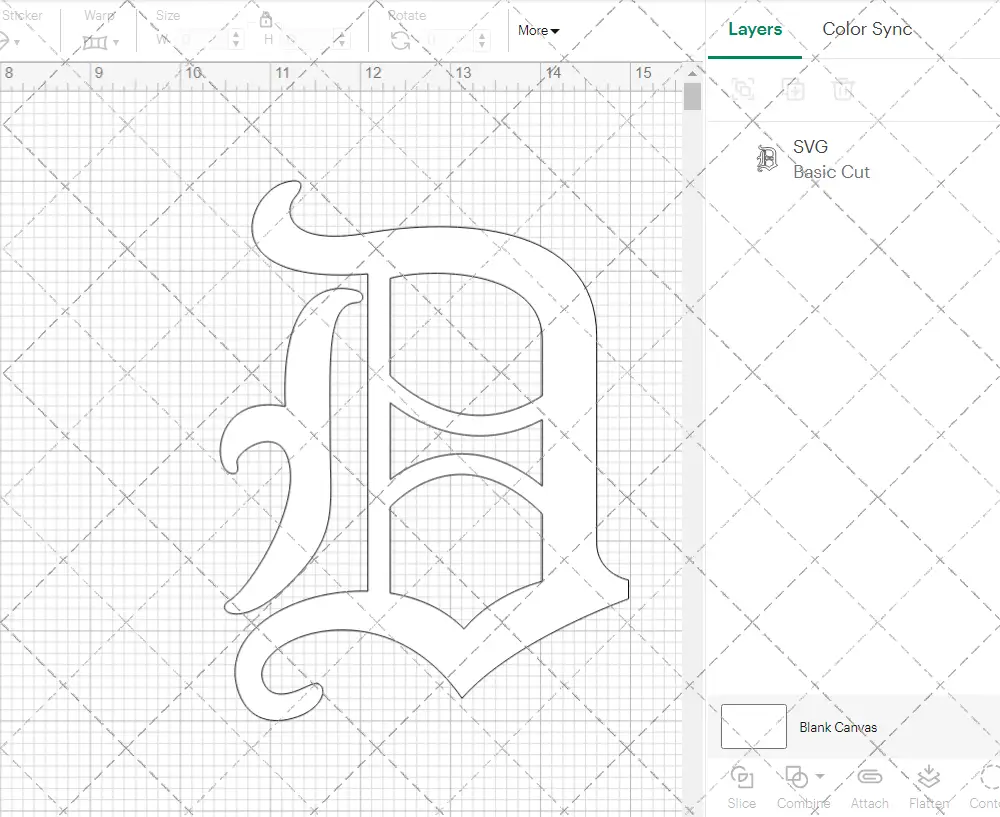Select the Layers tab

[x=755, y=29]
